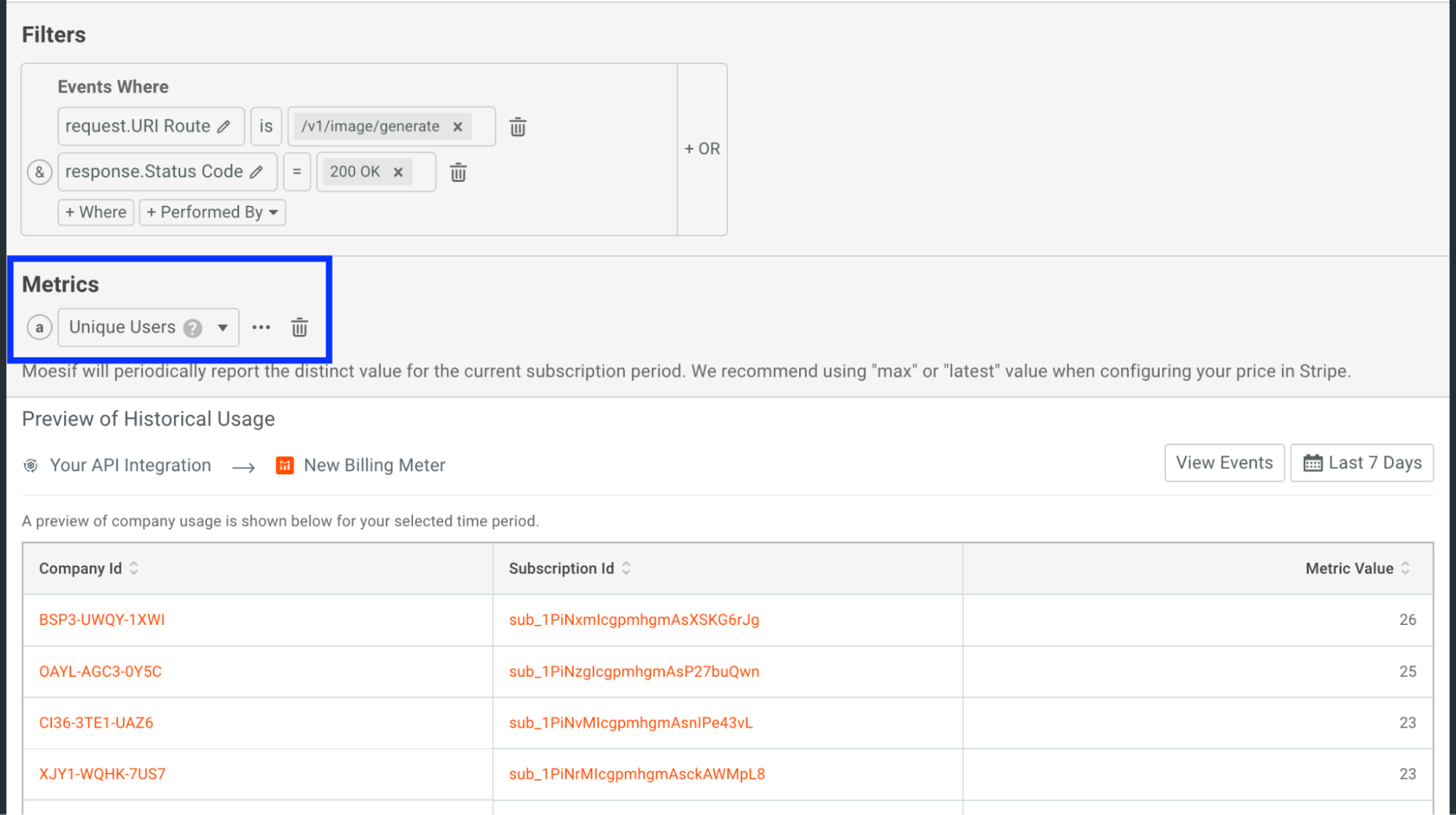Toggle the ampersand AND operator
The height and width of the screenshot is (815, 1456).
(x=40, y=173)
